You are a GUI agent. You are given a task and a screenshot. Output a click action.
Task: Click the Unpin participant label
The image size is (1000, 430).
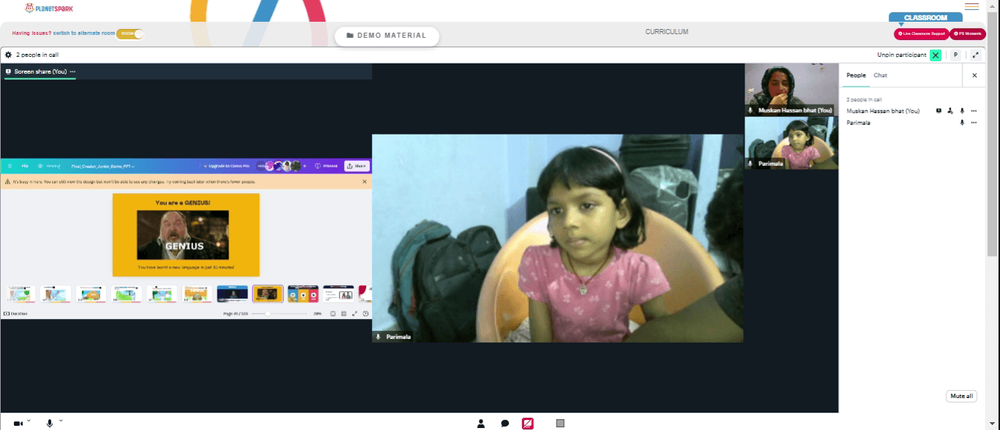coord(901,55)
